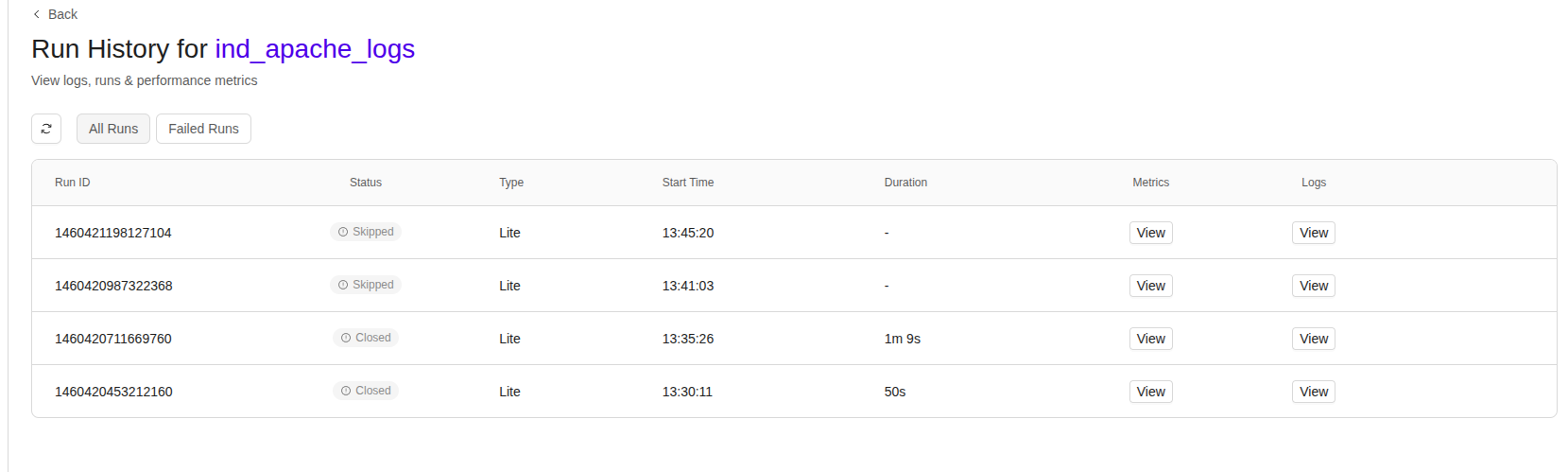Viewport: 1568px width, 472px height.
Task: View metrics for run 1460420987322368
Action: pyautogui.click(x=1150, y=286)
